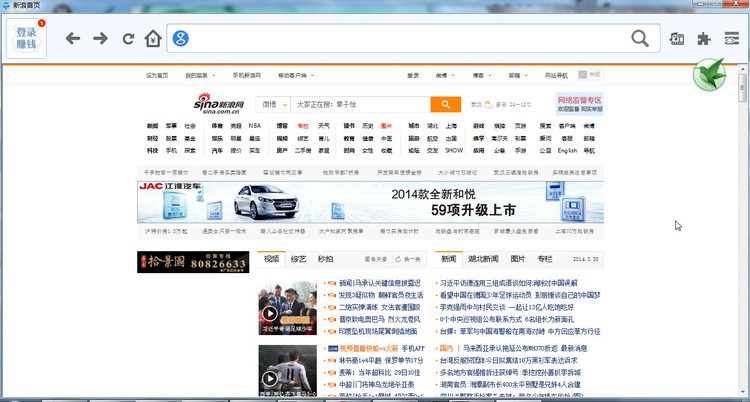Click the 换一换 refresh icon in video panel
Image resolution: width=750 pixels, height=402 pixels.
click(398, 259)
